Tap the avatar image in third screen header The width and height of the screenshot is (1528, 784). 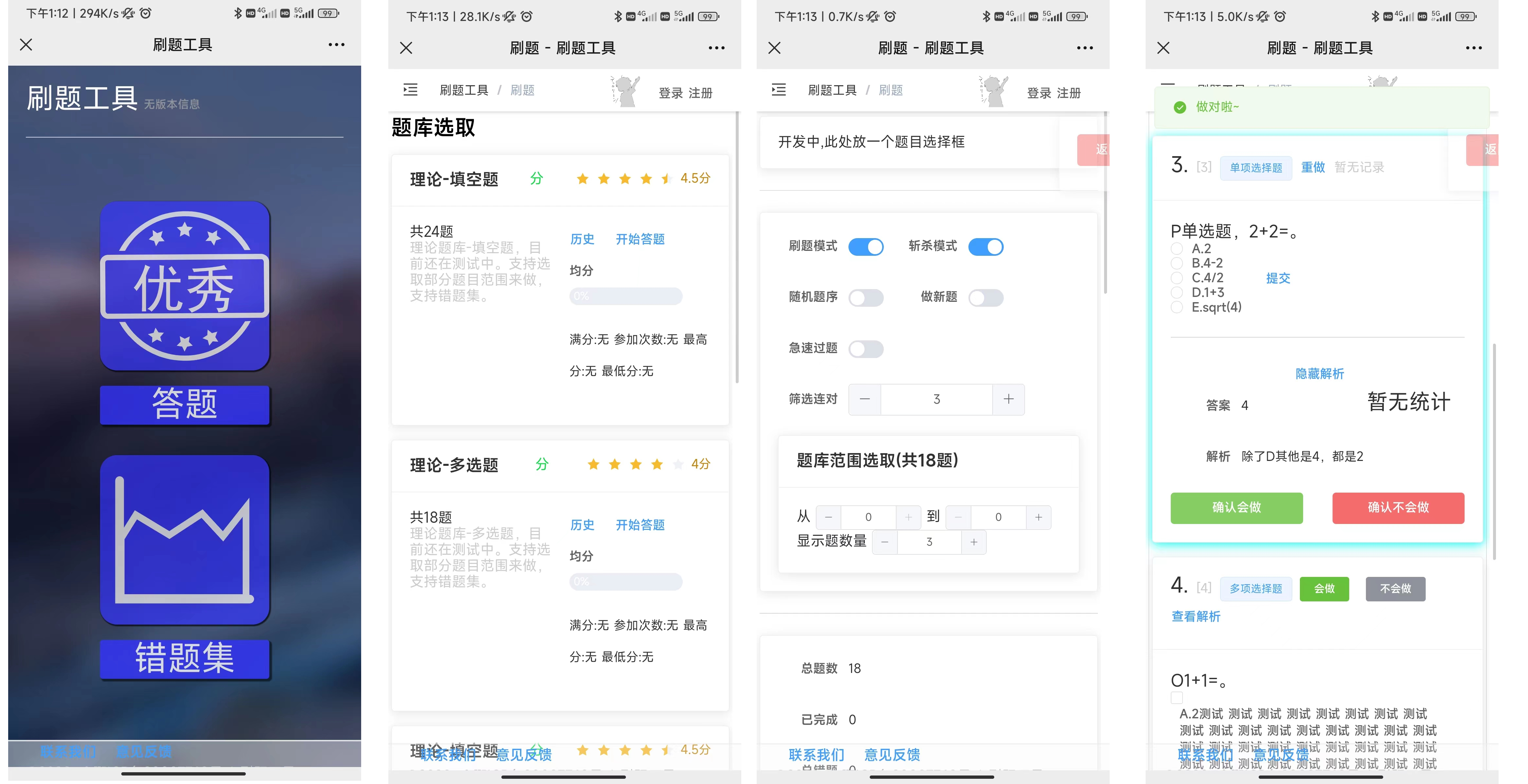[x=995, y=91]
